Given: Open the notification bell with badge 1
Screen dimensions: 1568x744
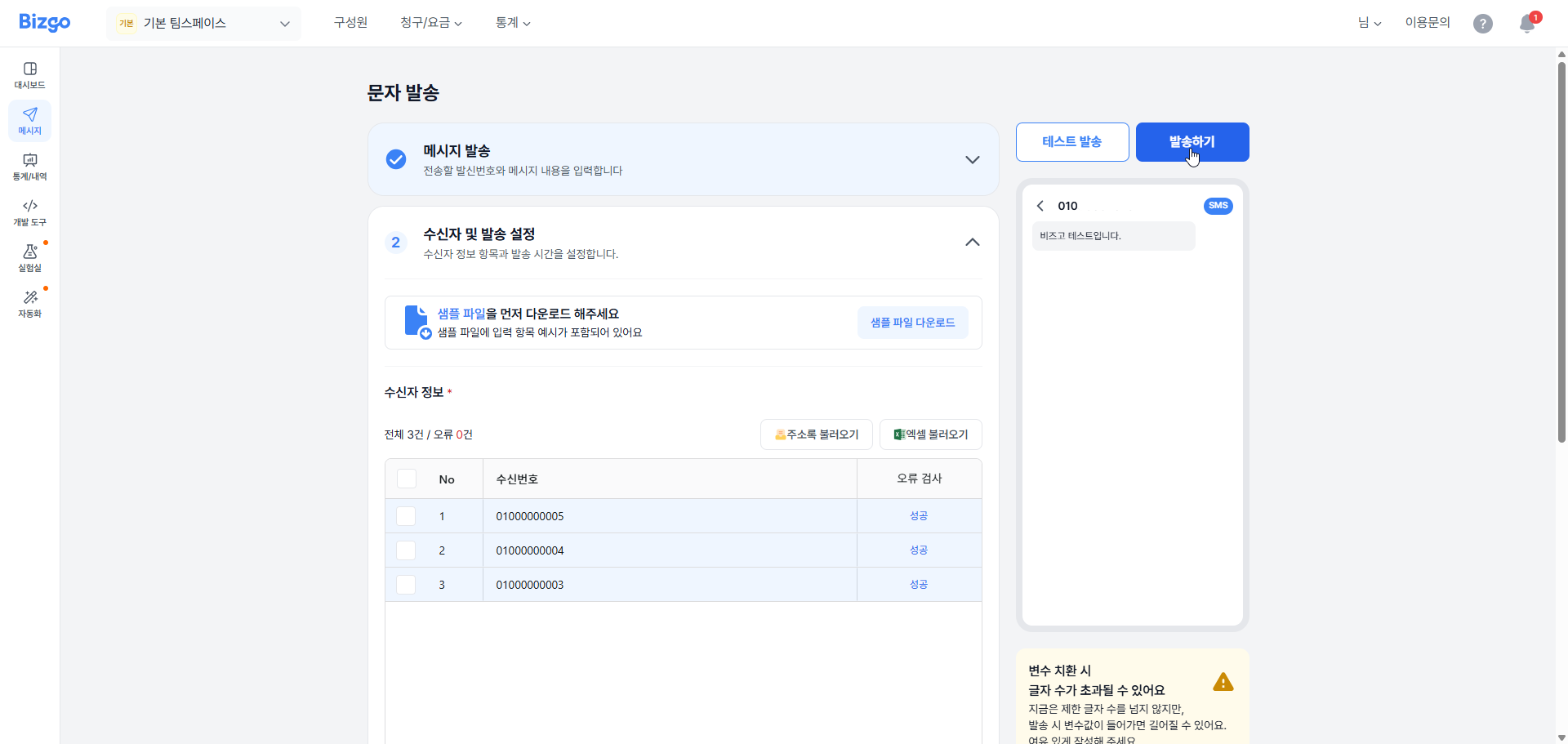Looking at the screenshot, I should point(1526,24).
